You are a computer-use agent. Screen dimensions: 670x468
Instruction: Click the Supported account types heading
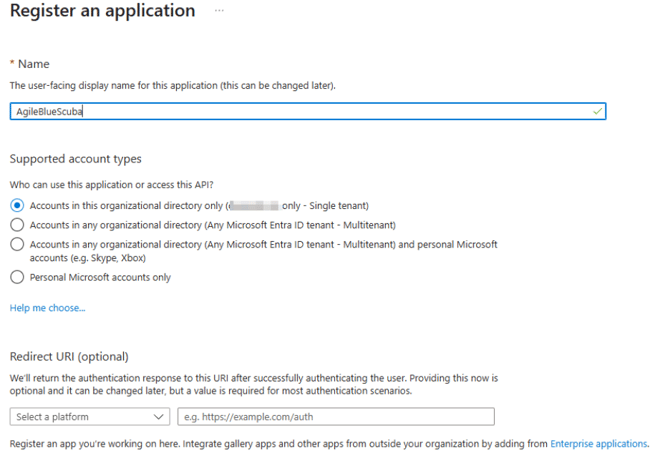tap(75, 159)
